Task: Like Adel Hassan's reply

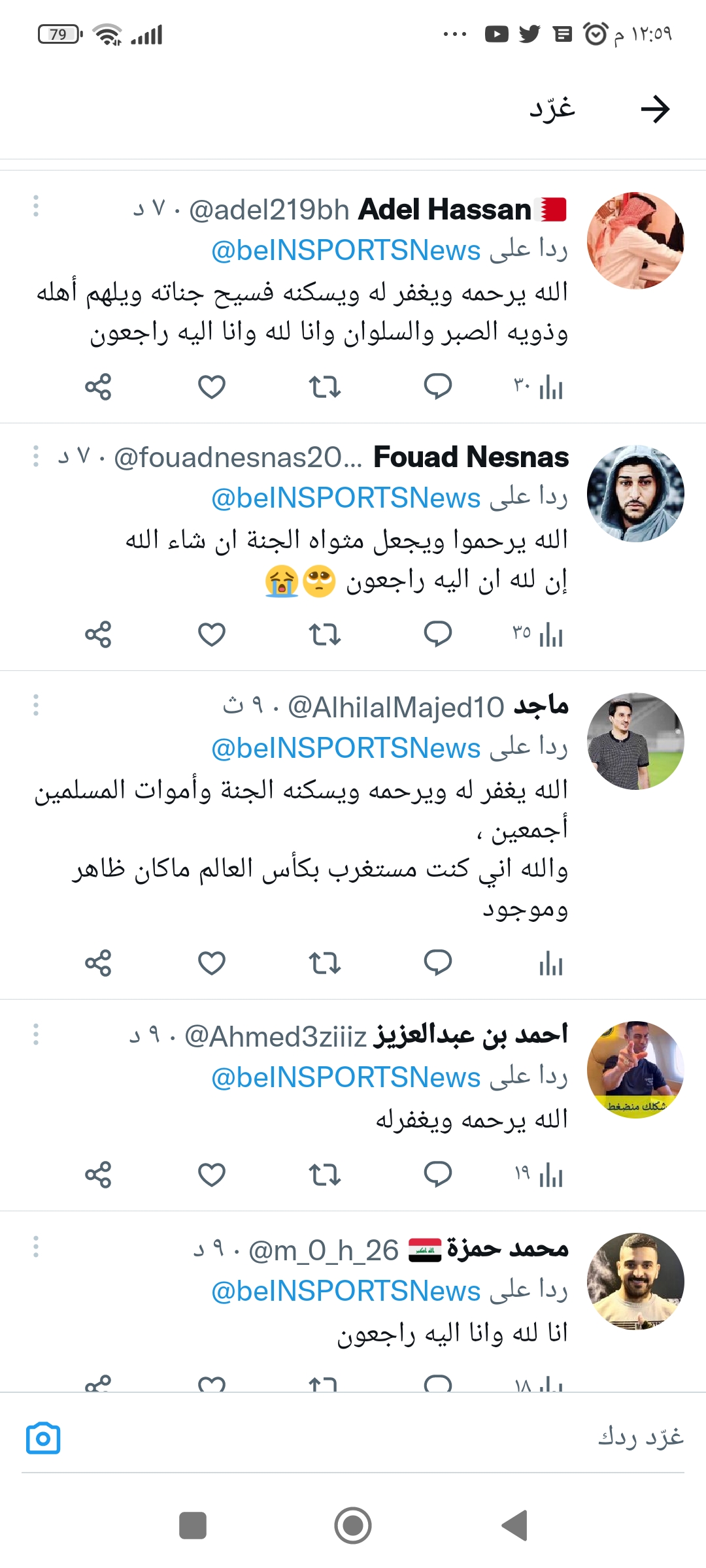Action: click(212, 387)
